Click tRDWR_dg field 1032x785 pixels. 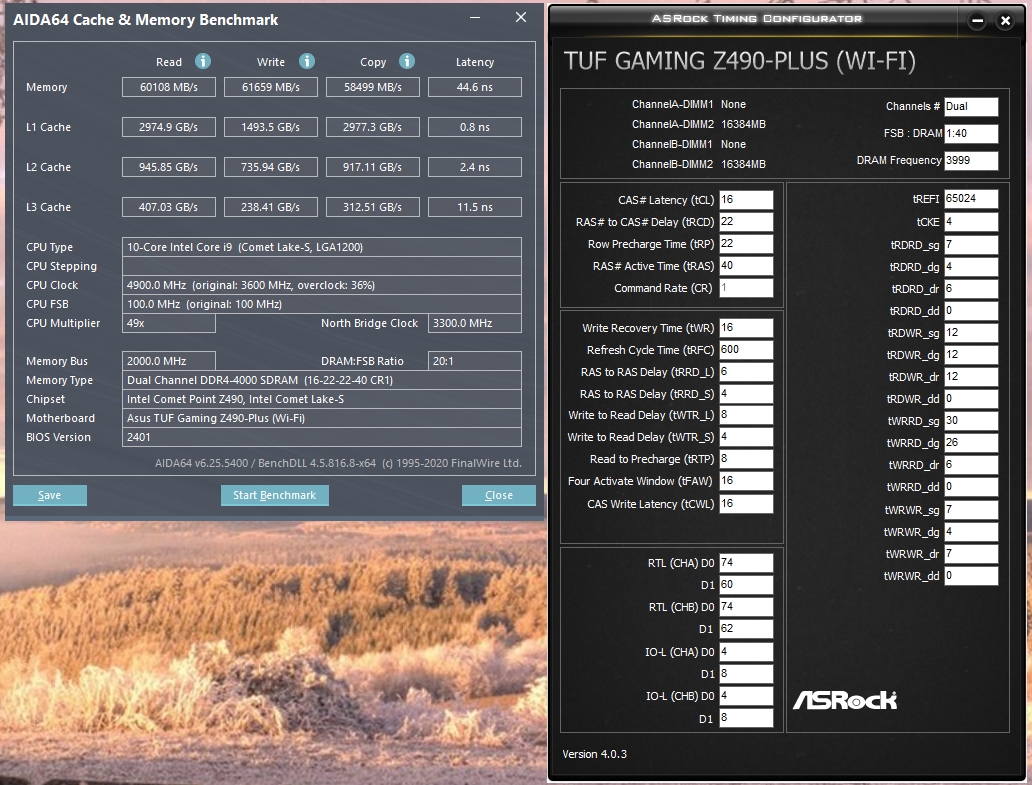pyautogui.click(x=971, y=355)
